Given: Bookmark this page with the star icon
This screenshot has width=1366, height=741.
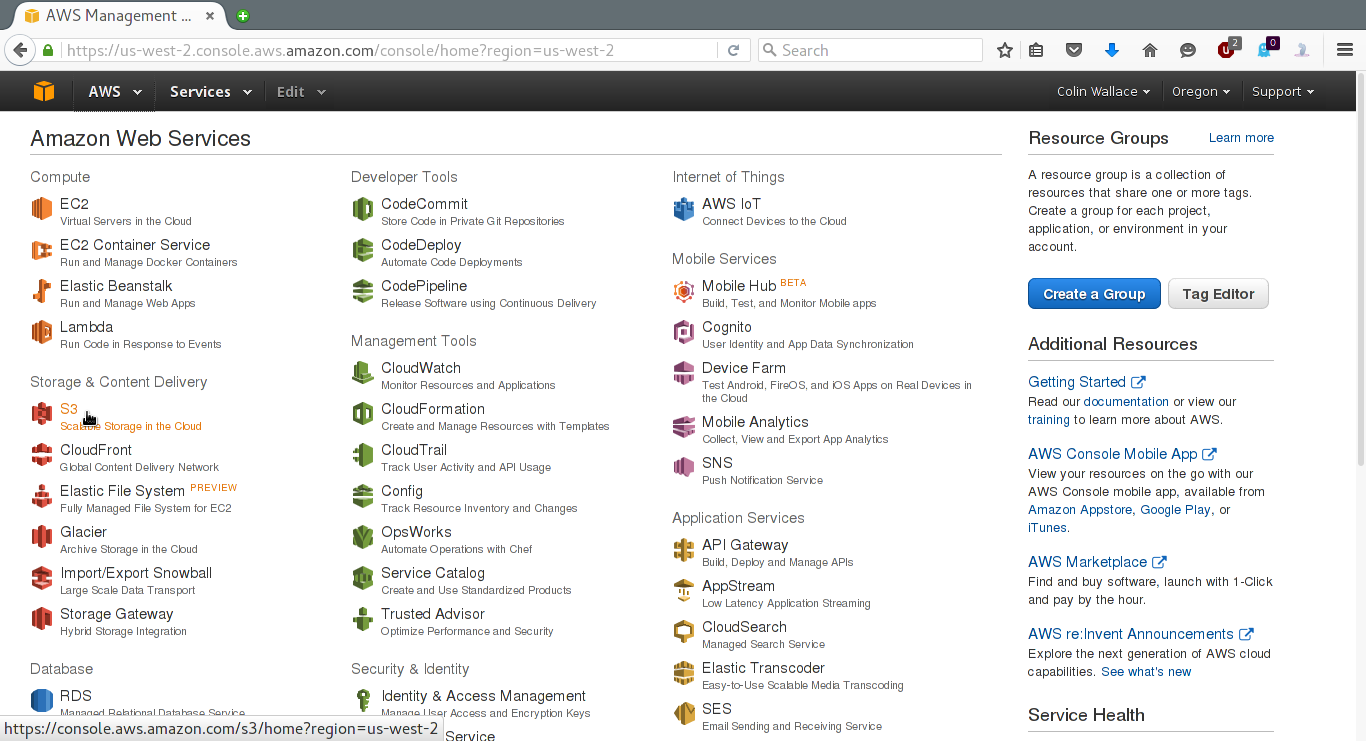Looking at the screenshot, I should point(1005,50).
